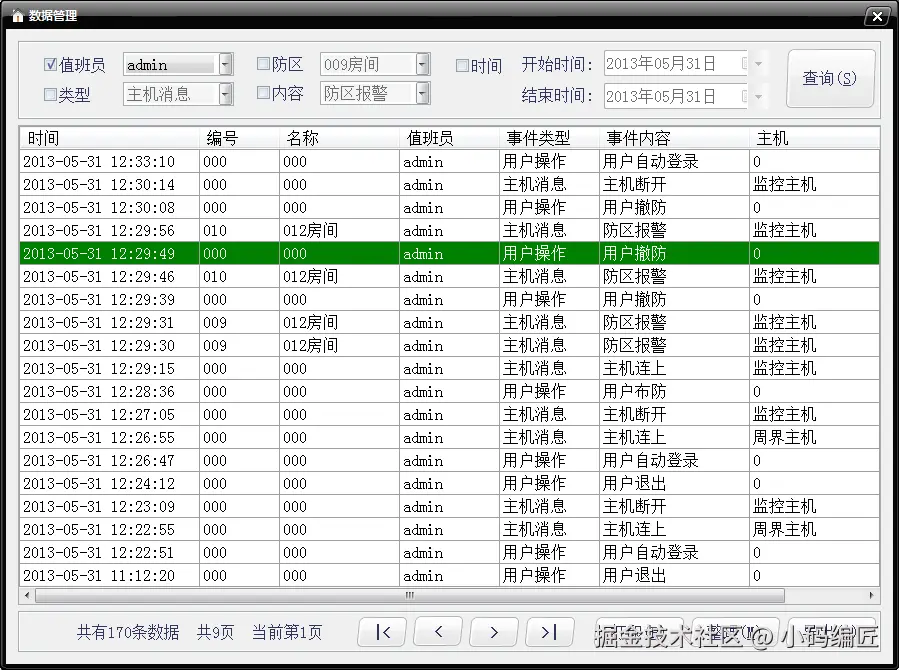Go to the first page of records

(382, 632)
